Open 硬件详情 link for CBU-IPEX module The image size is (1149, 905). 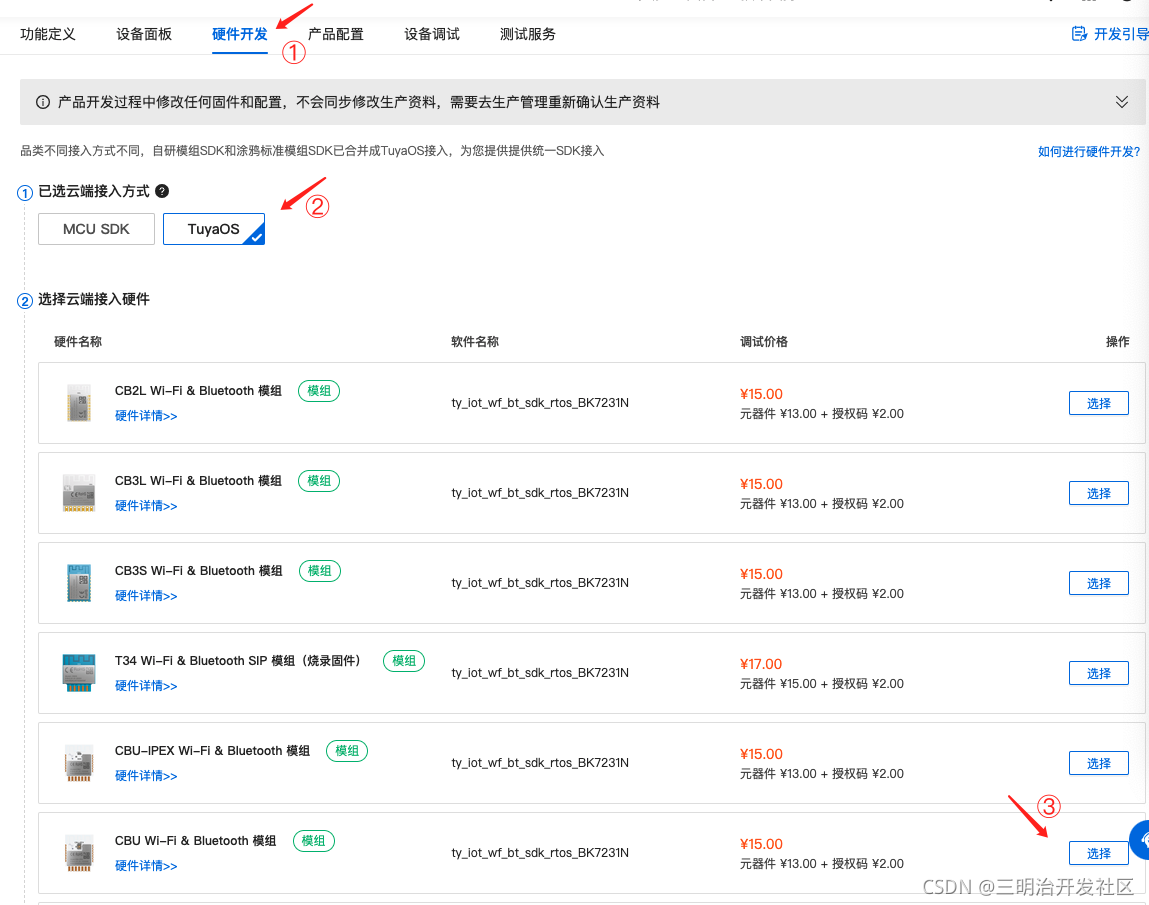click(x=146, y=775)
